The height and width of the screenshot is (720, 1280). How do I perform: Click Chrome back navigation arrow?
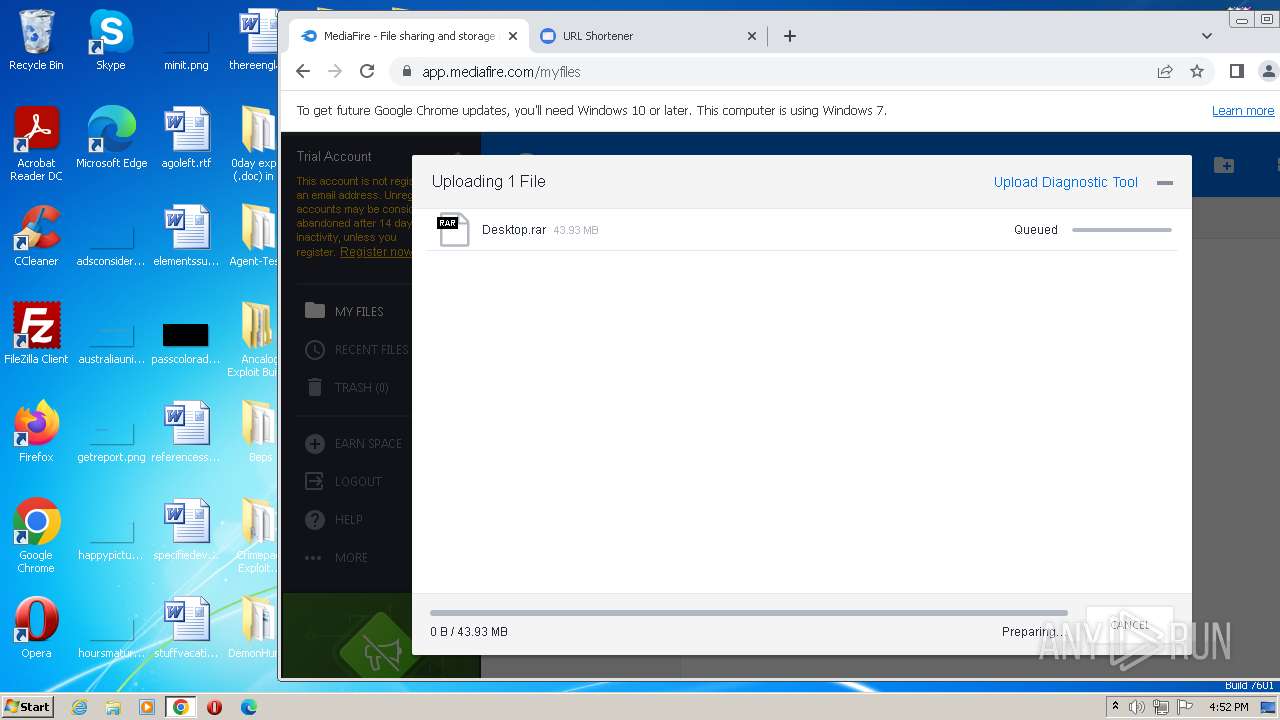(303, 71)
